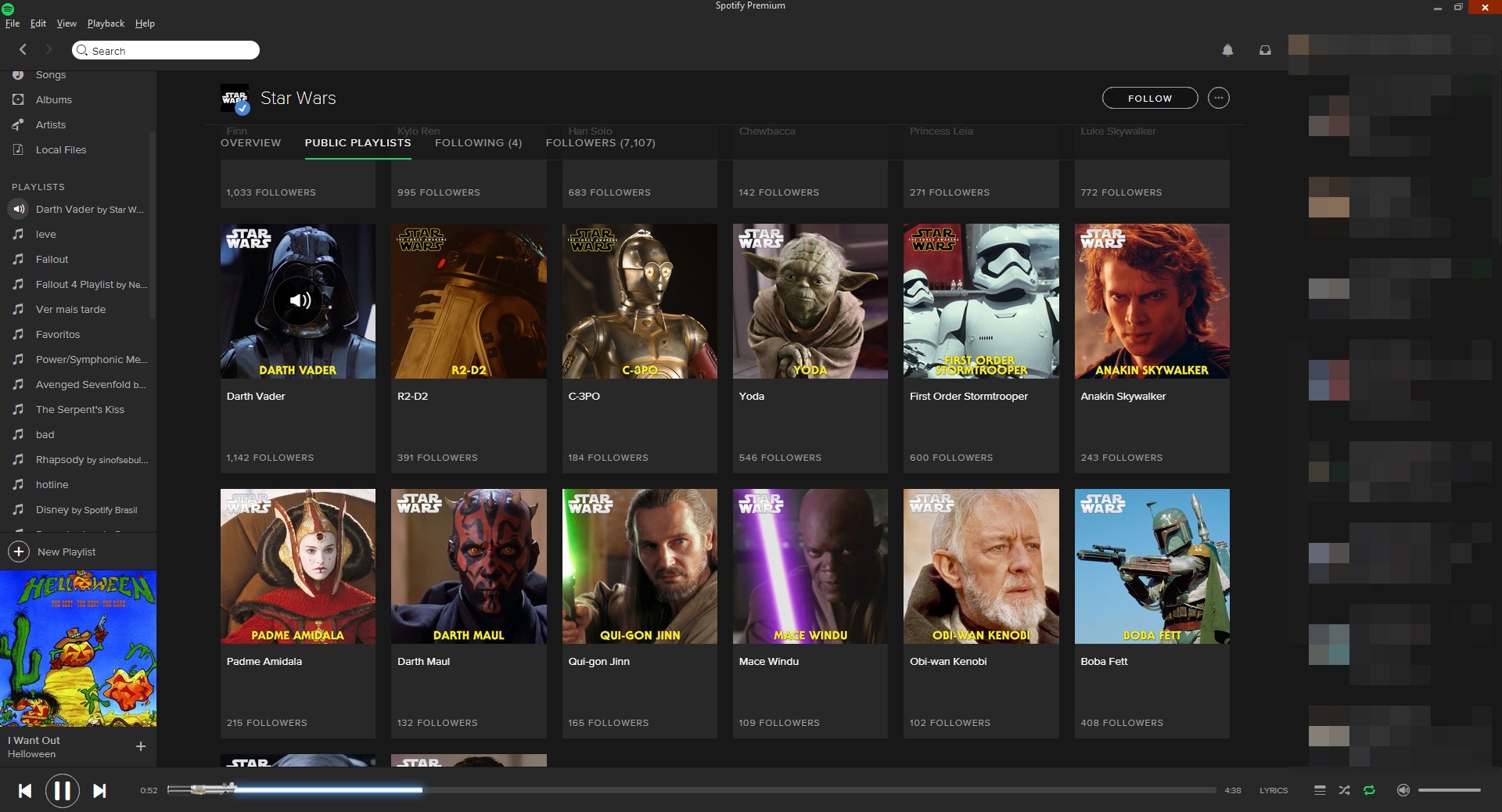The image size is (1502, 812).
Task: Switch to the Public Playlists tab
Action: point(358,143)
